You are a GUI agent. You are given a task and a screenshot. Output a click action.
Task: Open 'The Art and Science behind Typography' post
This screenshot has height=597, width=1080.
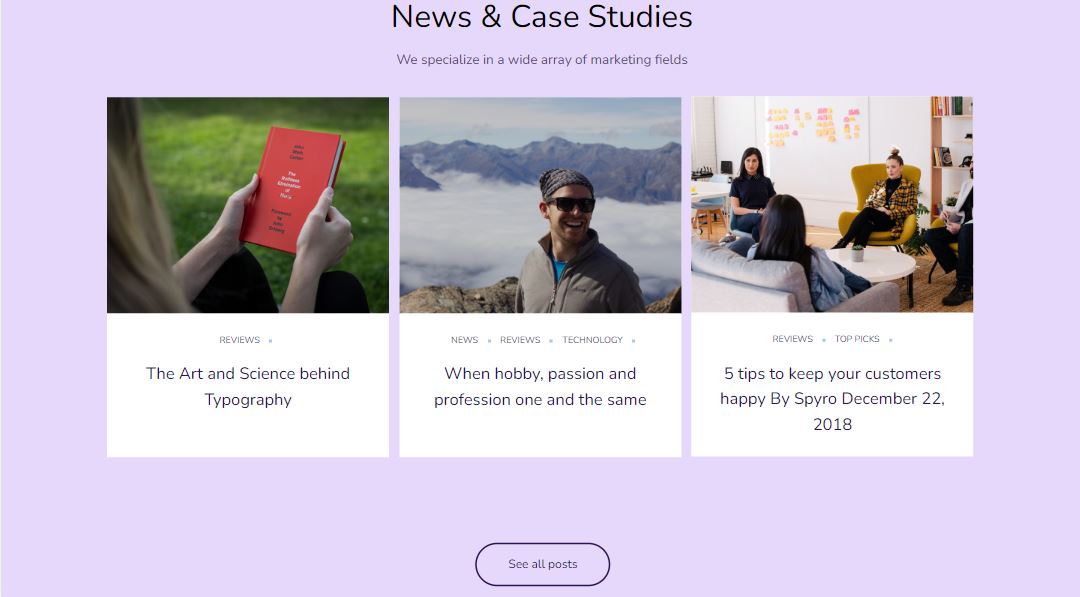248,386
